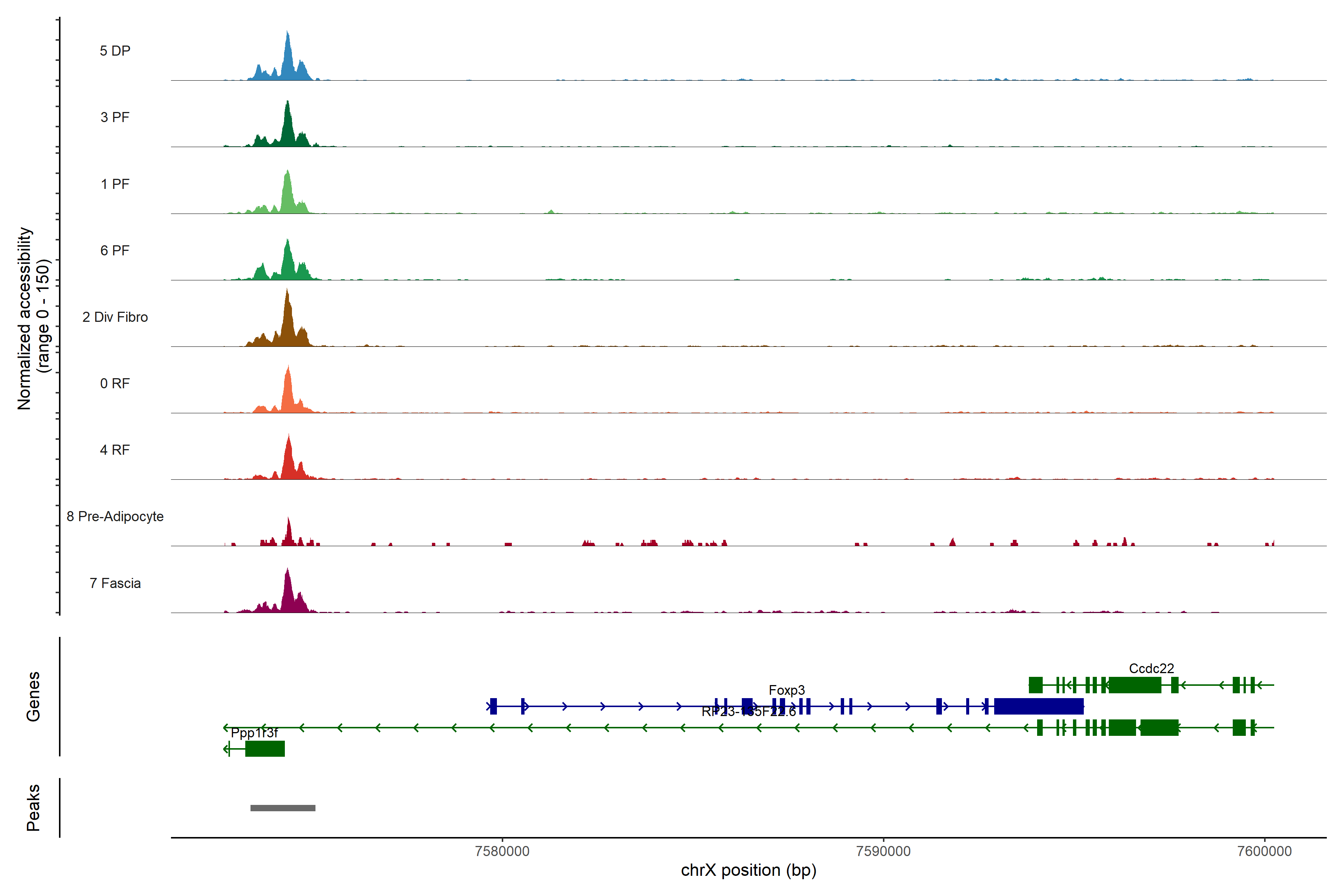1344x896 pixels.
Task: Select the 0 RF track label
Action: (115, 383)
